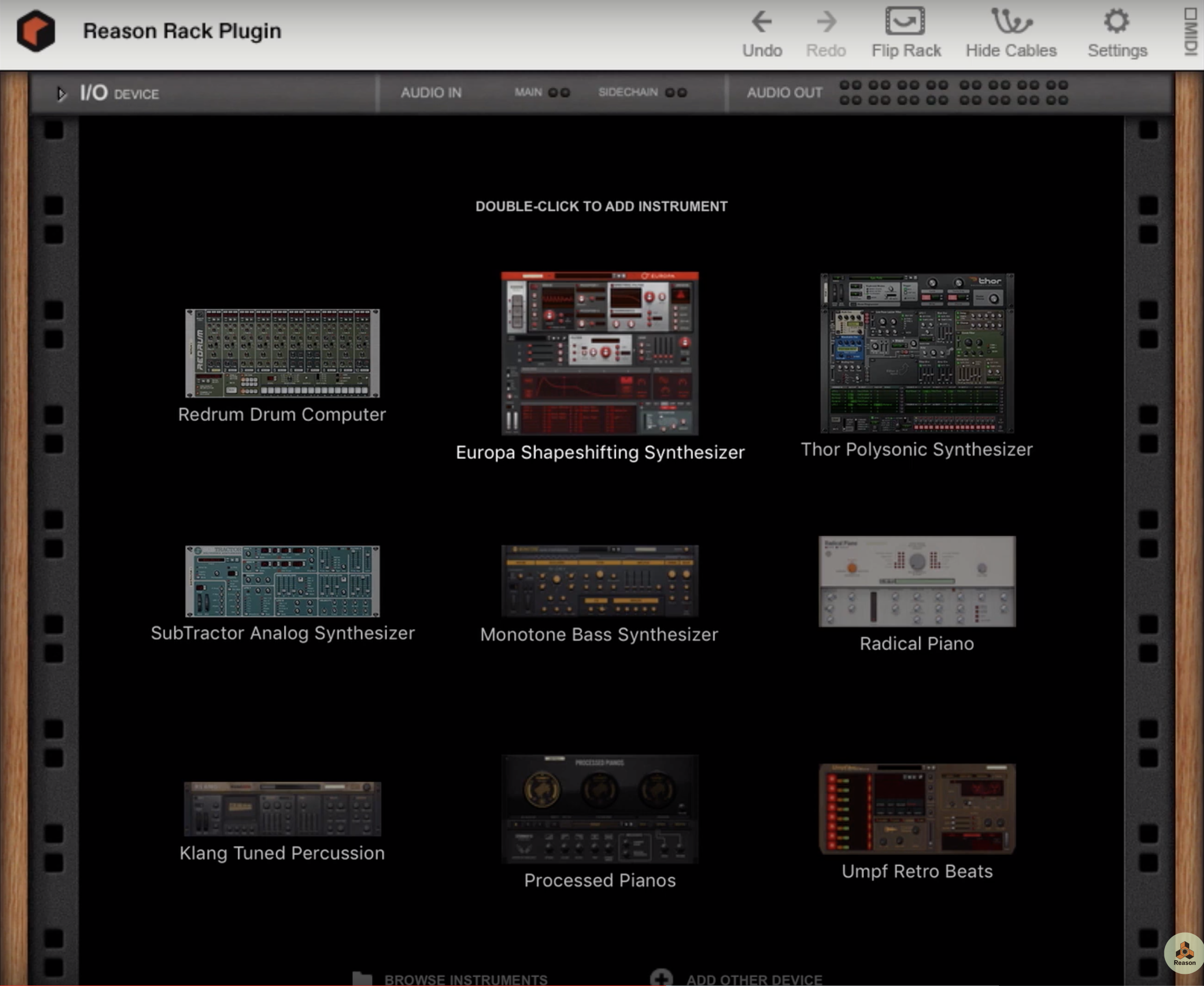The width and height of the screenshot is (1204, 986).
Task: Click the Radical Piano label
Action: (x=917, y=643)
